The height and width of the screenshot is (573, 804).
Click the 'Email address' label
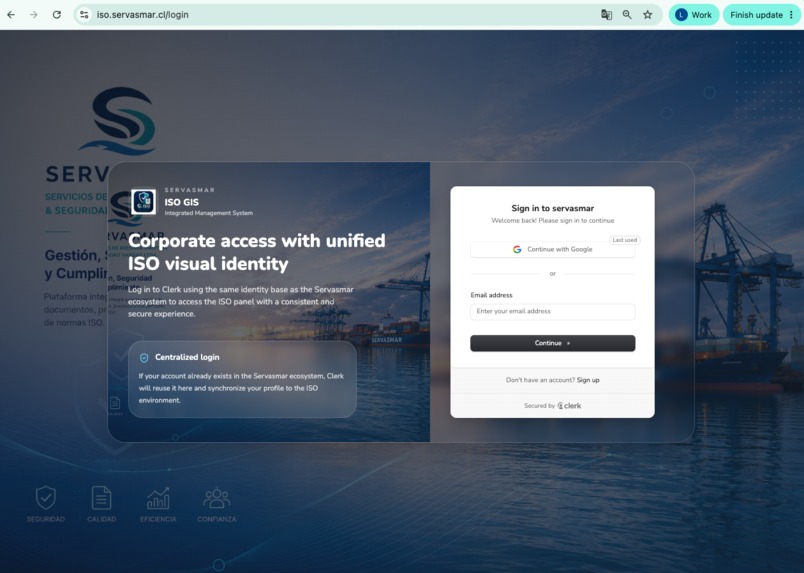point(491,295)
